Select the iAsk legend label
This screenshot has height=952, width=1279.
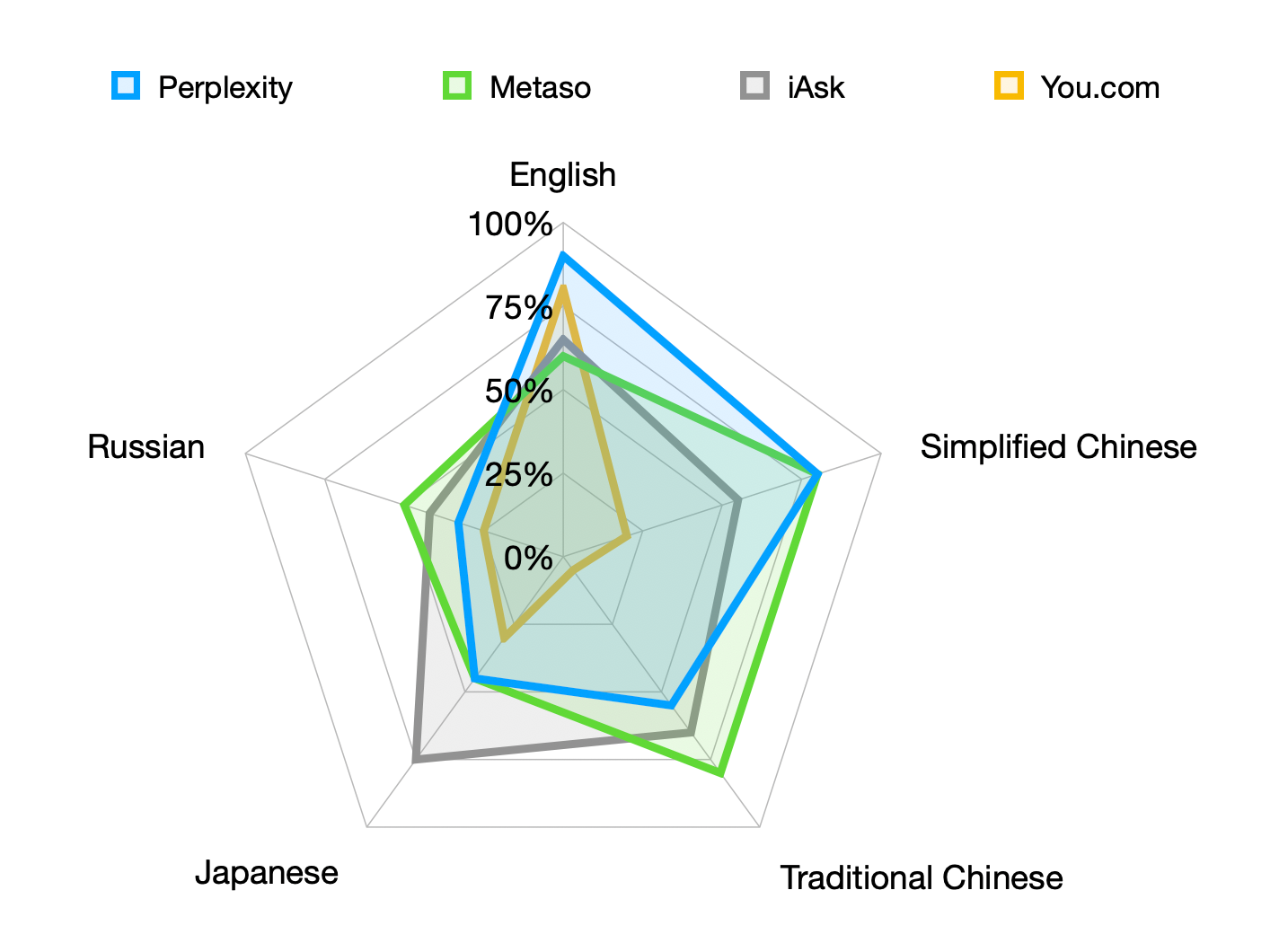[x=816, y=88]
